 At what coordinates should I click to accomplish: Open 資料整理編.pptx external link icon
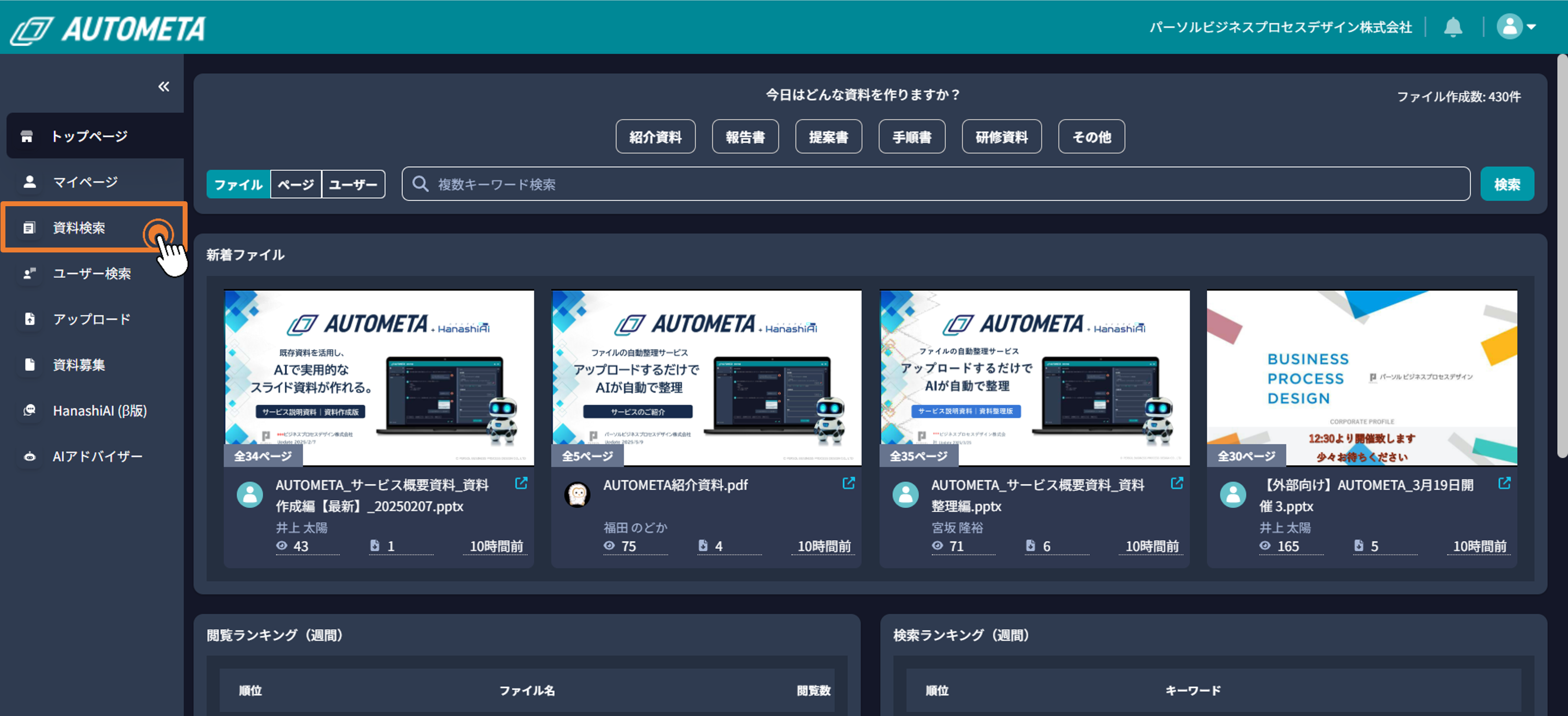(1177, 483)
